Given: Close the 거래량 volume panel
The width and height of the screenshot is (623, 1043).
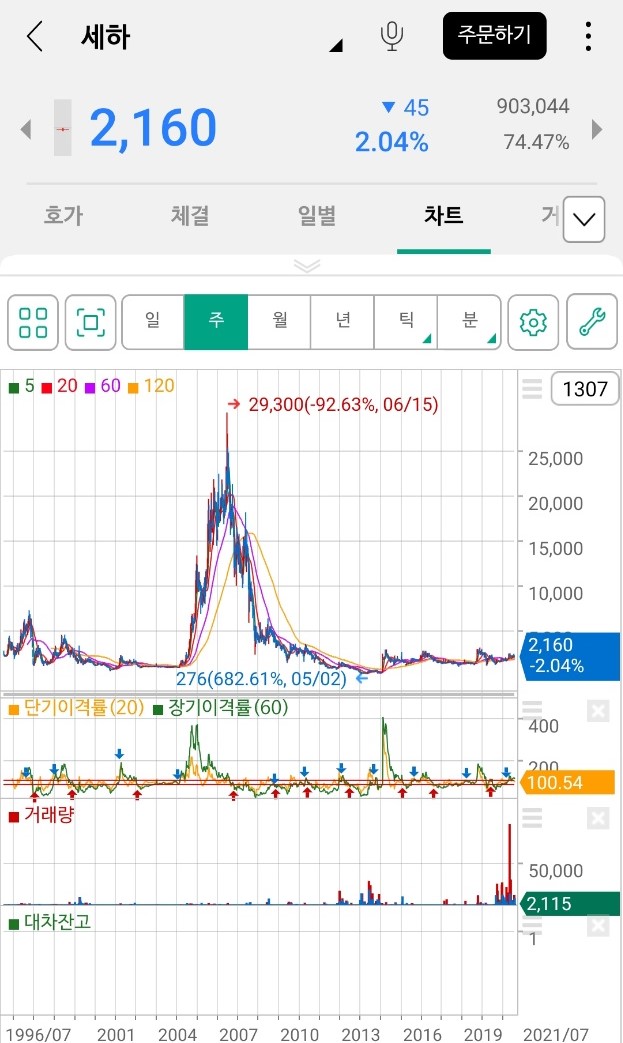Looking at the screenshot, I should pyautogui.click(x=598, y=818).
